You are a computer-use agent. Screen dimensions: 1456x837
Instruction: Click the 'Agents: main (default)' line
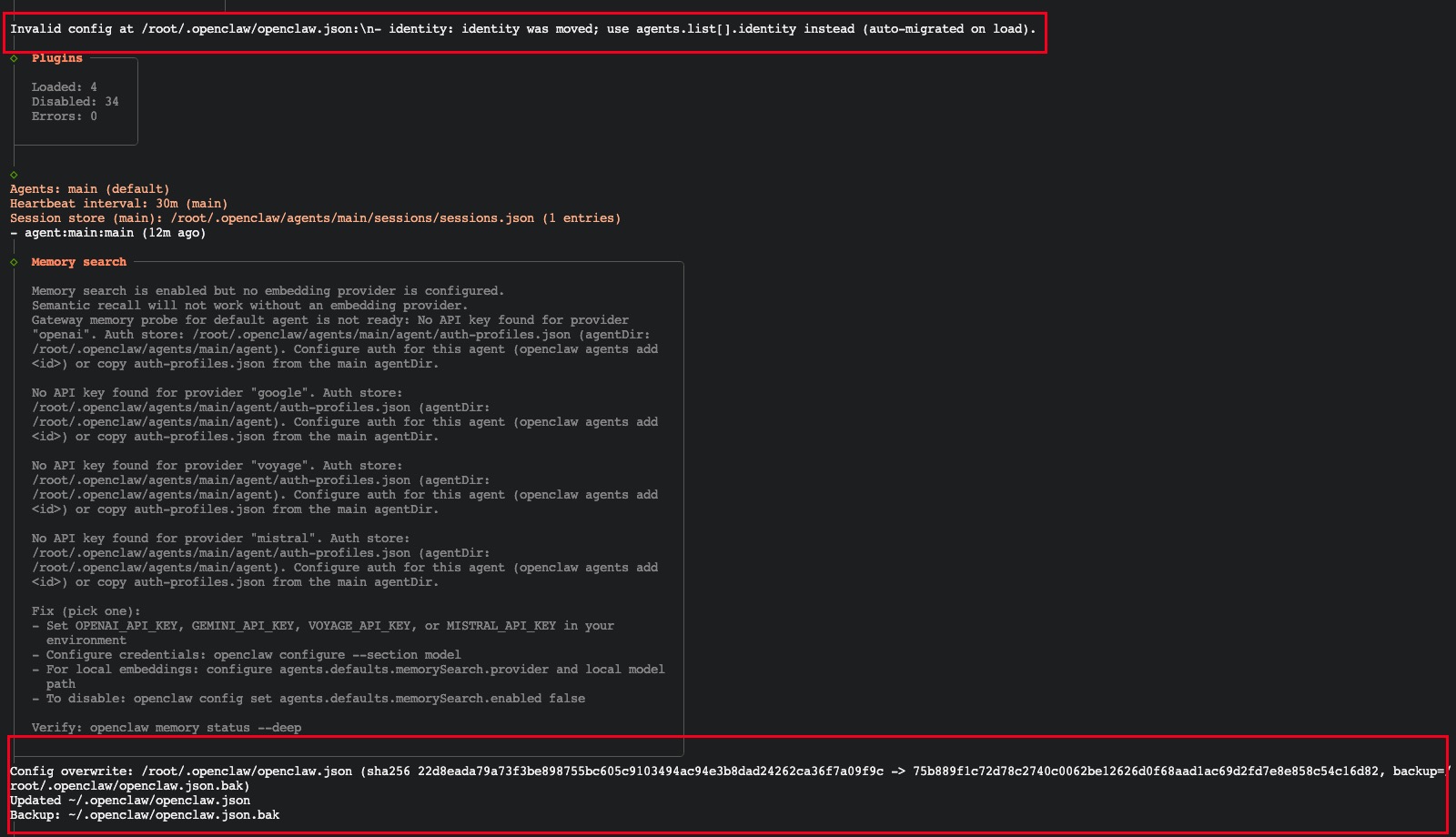point(89,189)
